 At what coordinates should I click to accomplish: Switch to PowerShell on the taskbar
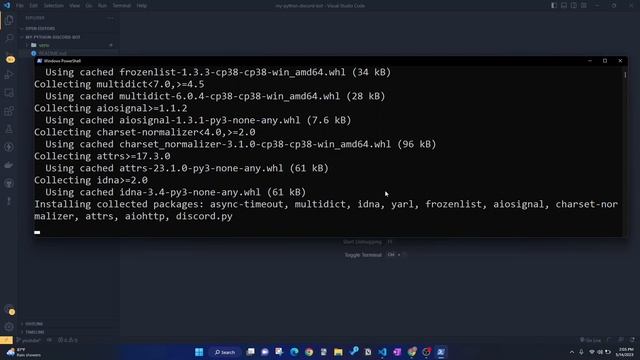[x=441, y=352]
